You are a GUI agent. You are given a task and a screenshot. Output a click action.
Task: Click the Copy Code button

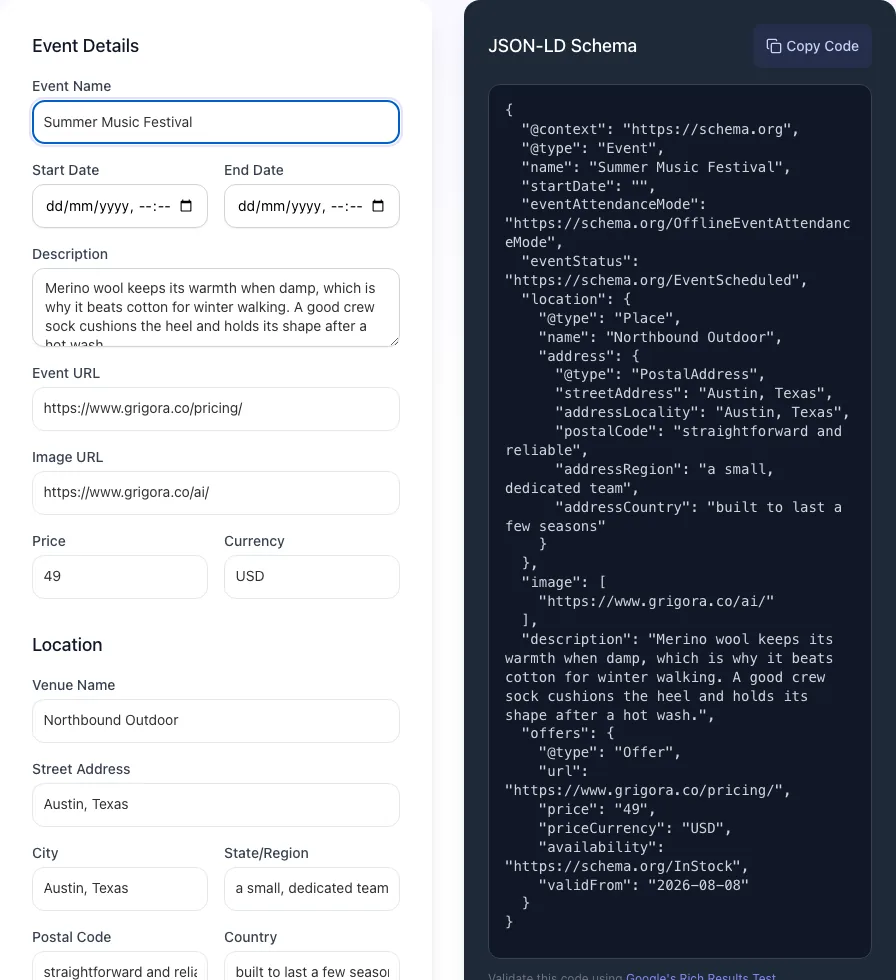tap(812, 46)
